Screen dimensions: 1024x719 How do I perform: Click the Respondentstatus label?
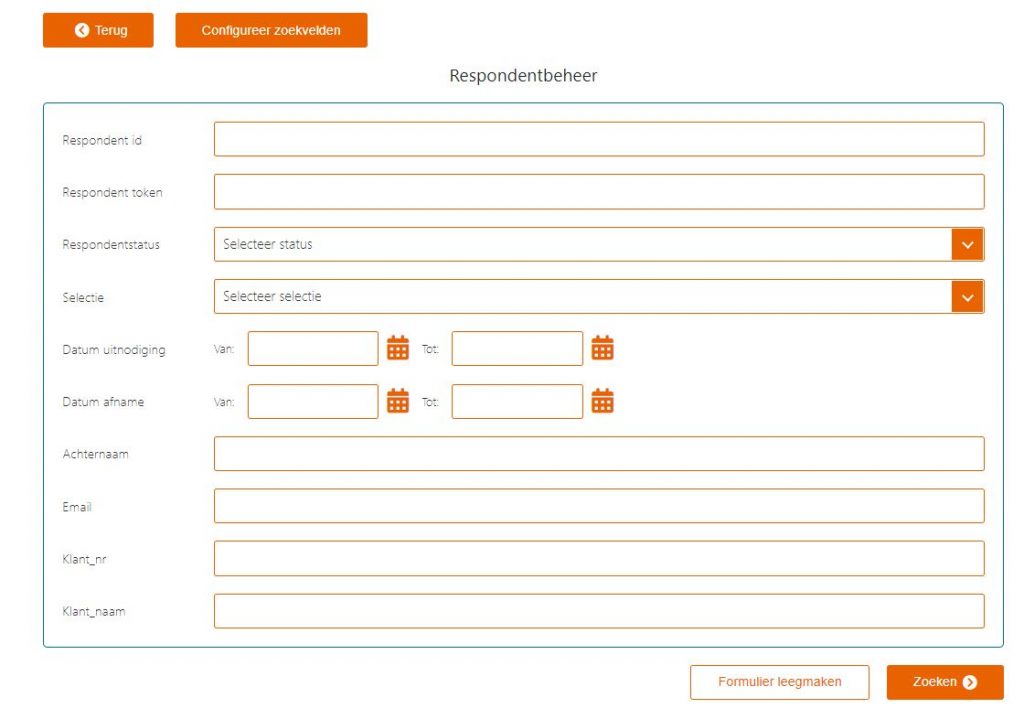click(111, 245)
